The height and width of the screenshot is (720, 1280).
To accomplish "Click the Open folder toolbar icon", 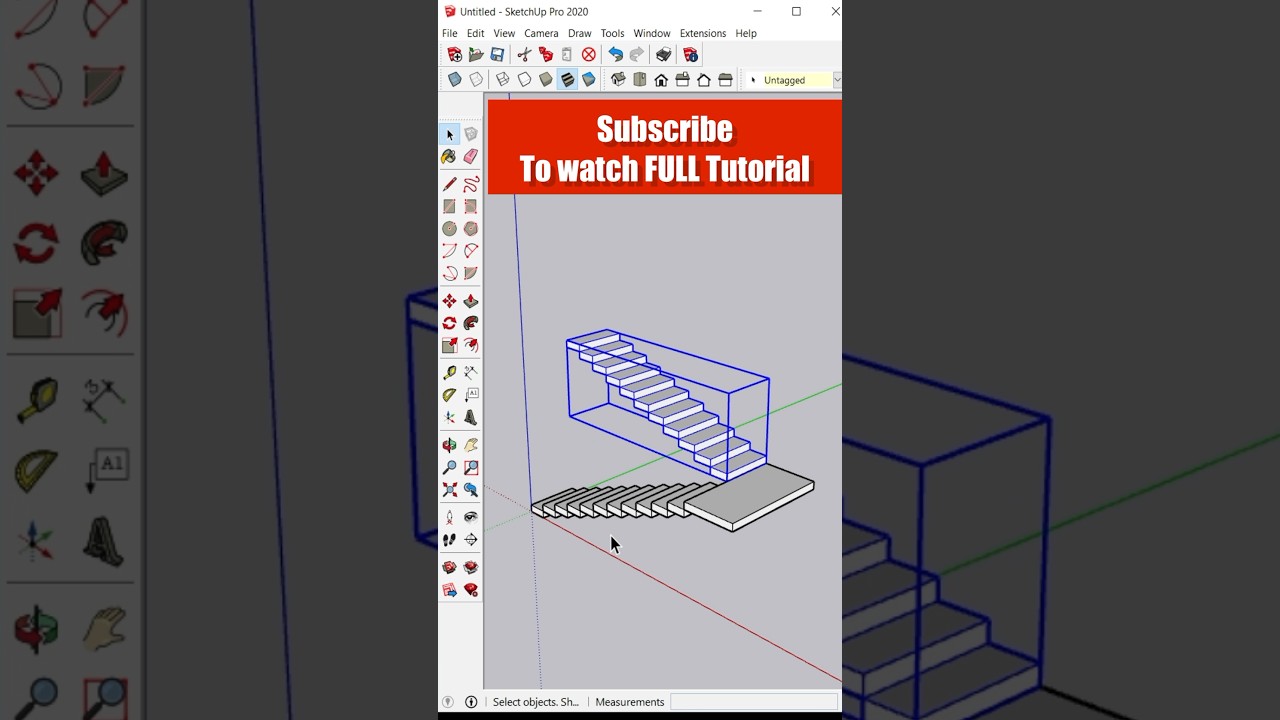I will [476, 55].
